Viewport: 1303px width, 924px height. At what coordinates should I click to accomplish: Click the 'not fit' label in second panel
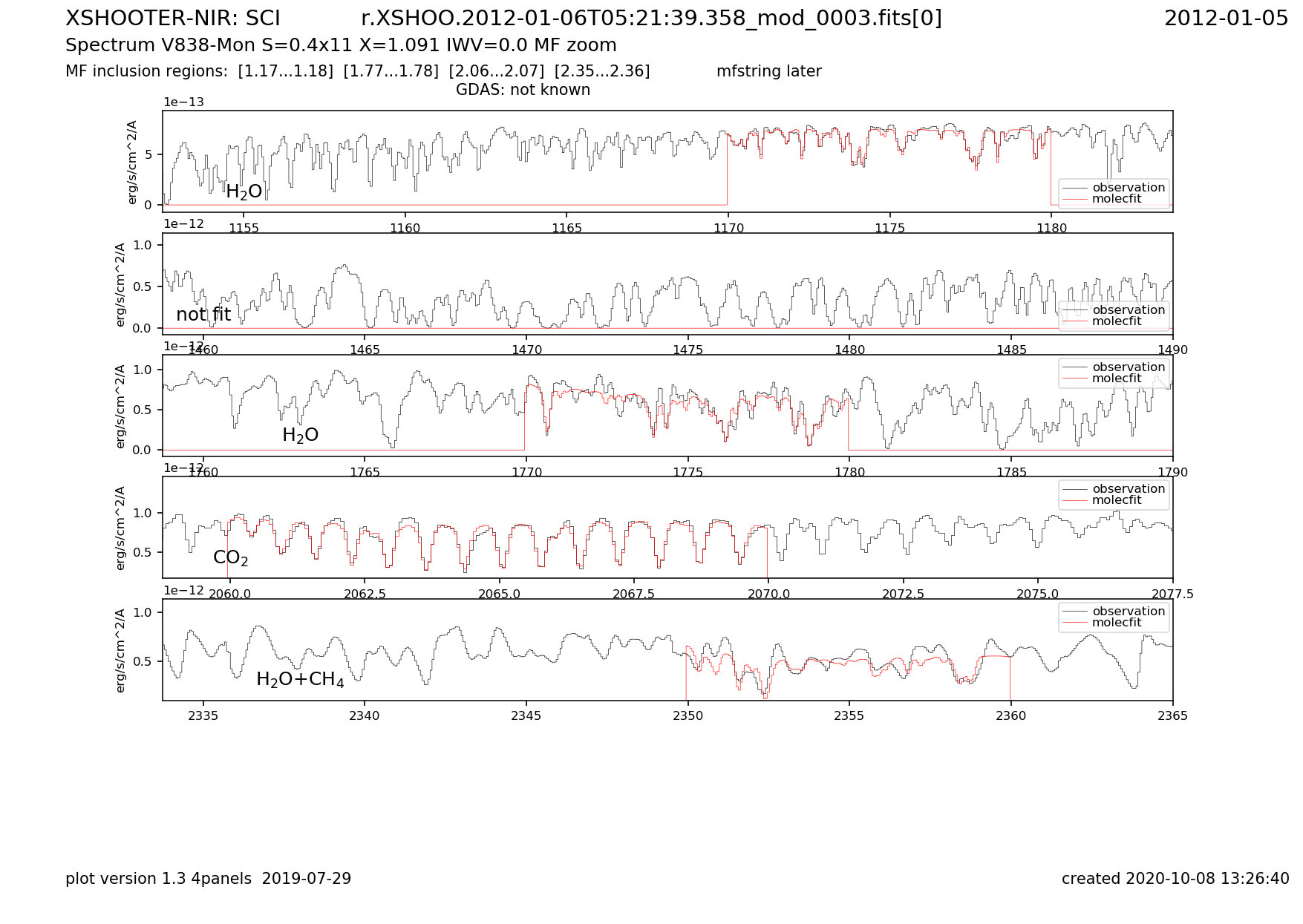203,315
